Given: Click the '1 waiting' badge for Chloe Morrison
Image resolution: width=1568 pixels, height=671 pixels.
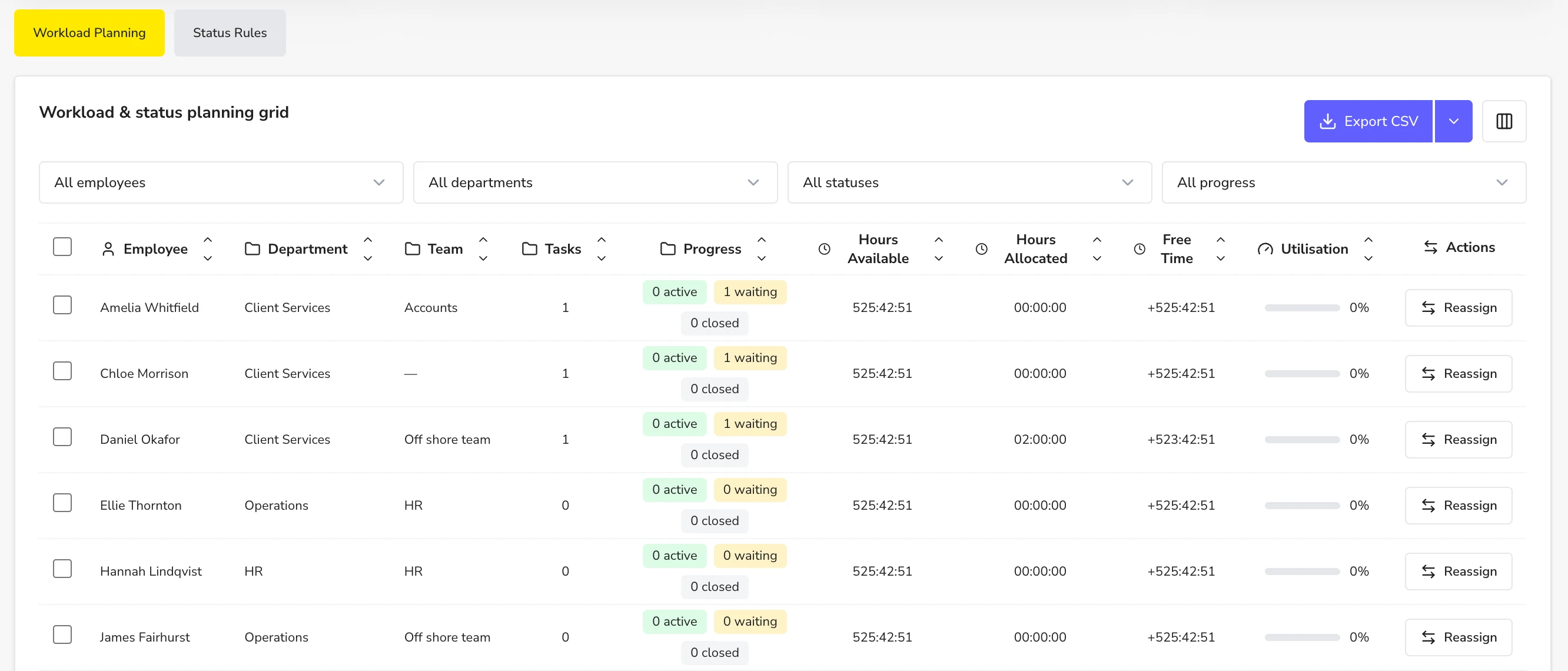Looking at the screenshot, I should click(750, 357).
